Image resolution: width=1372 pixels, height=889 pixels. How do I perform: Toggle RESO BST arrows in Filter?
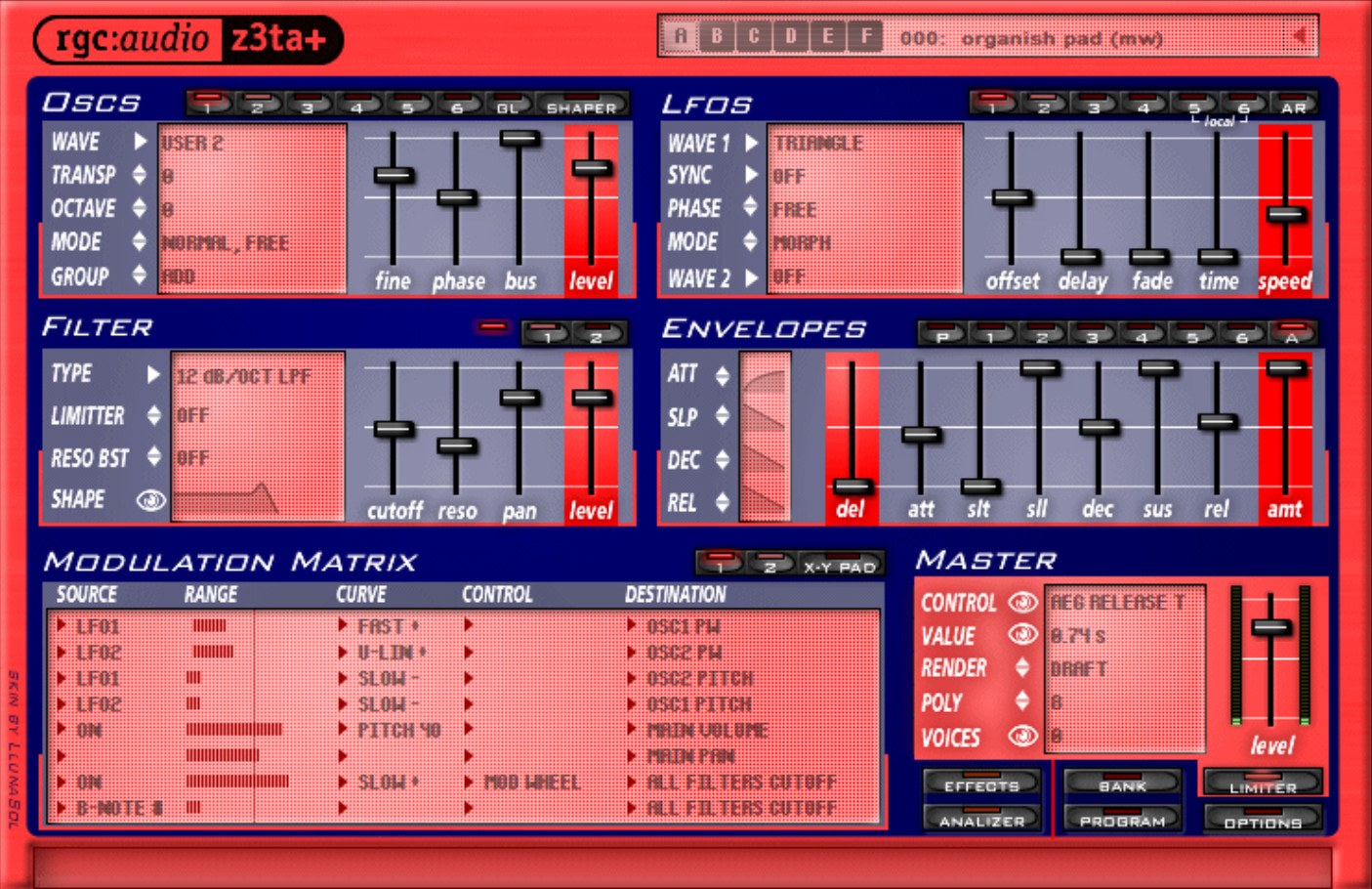154,456
